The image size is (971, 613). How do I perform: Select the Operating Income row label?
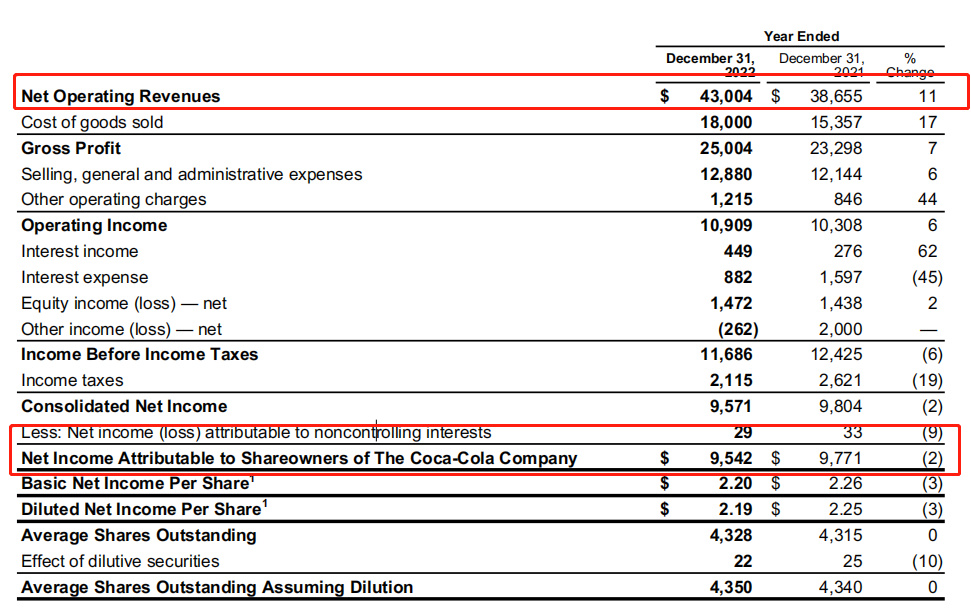tap(94, 225)
